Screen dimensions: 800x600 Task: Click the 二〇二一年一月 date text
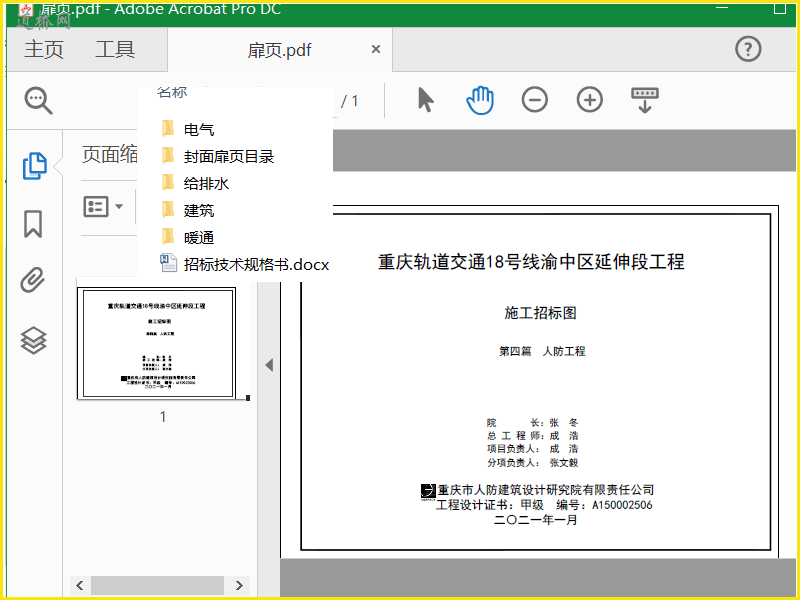(536, 520)
